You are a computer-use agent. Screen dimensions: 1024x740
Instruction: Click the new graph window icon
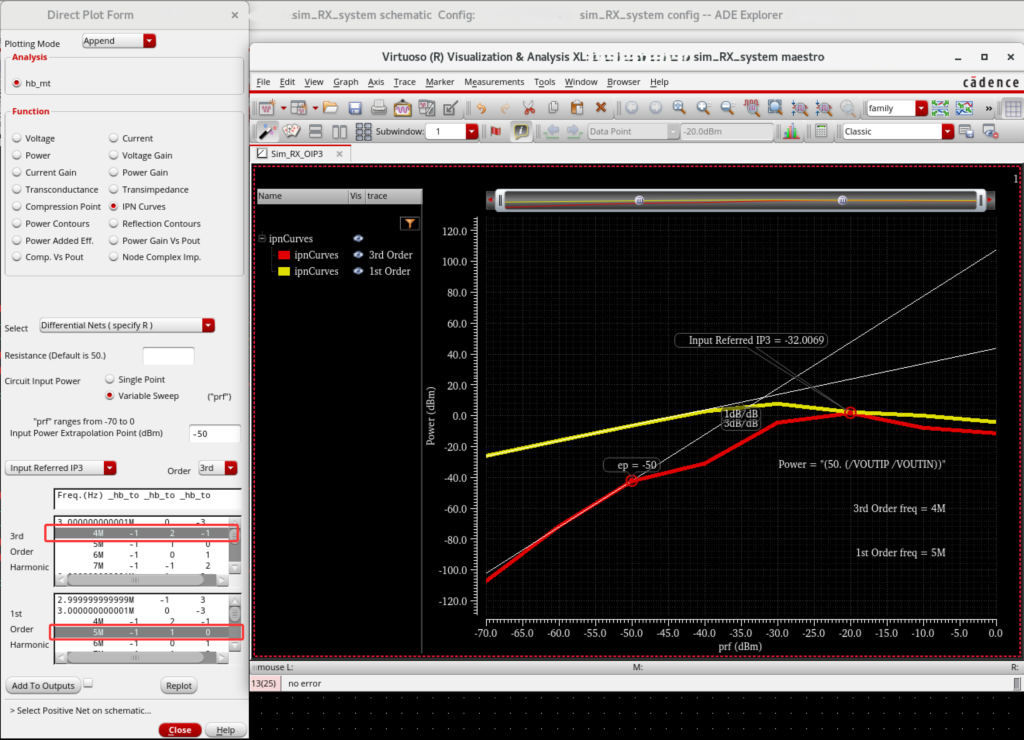[x=266, y=108]
